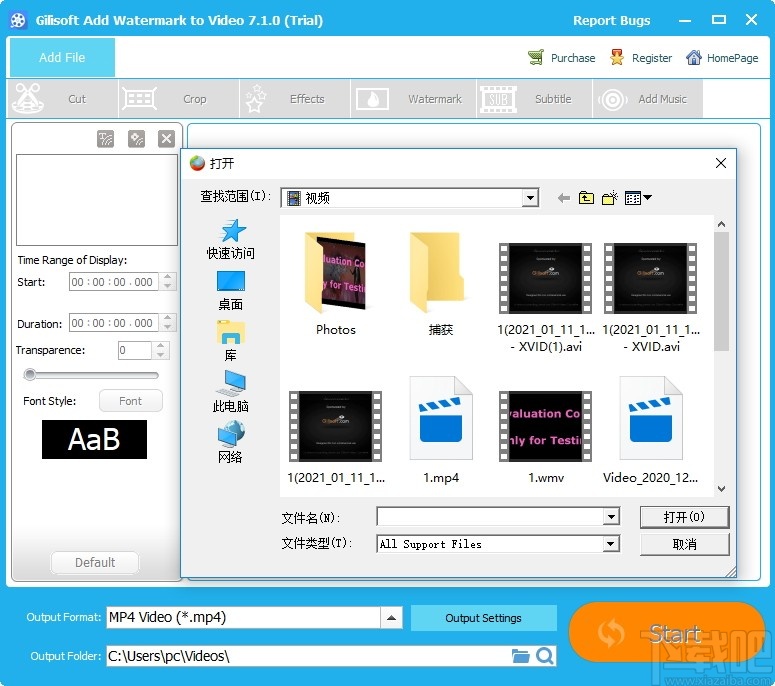The height and width of the screenshot is (686, 775).
Task: Decrease the Duration time stepper
Action: click(168, 327)
